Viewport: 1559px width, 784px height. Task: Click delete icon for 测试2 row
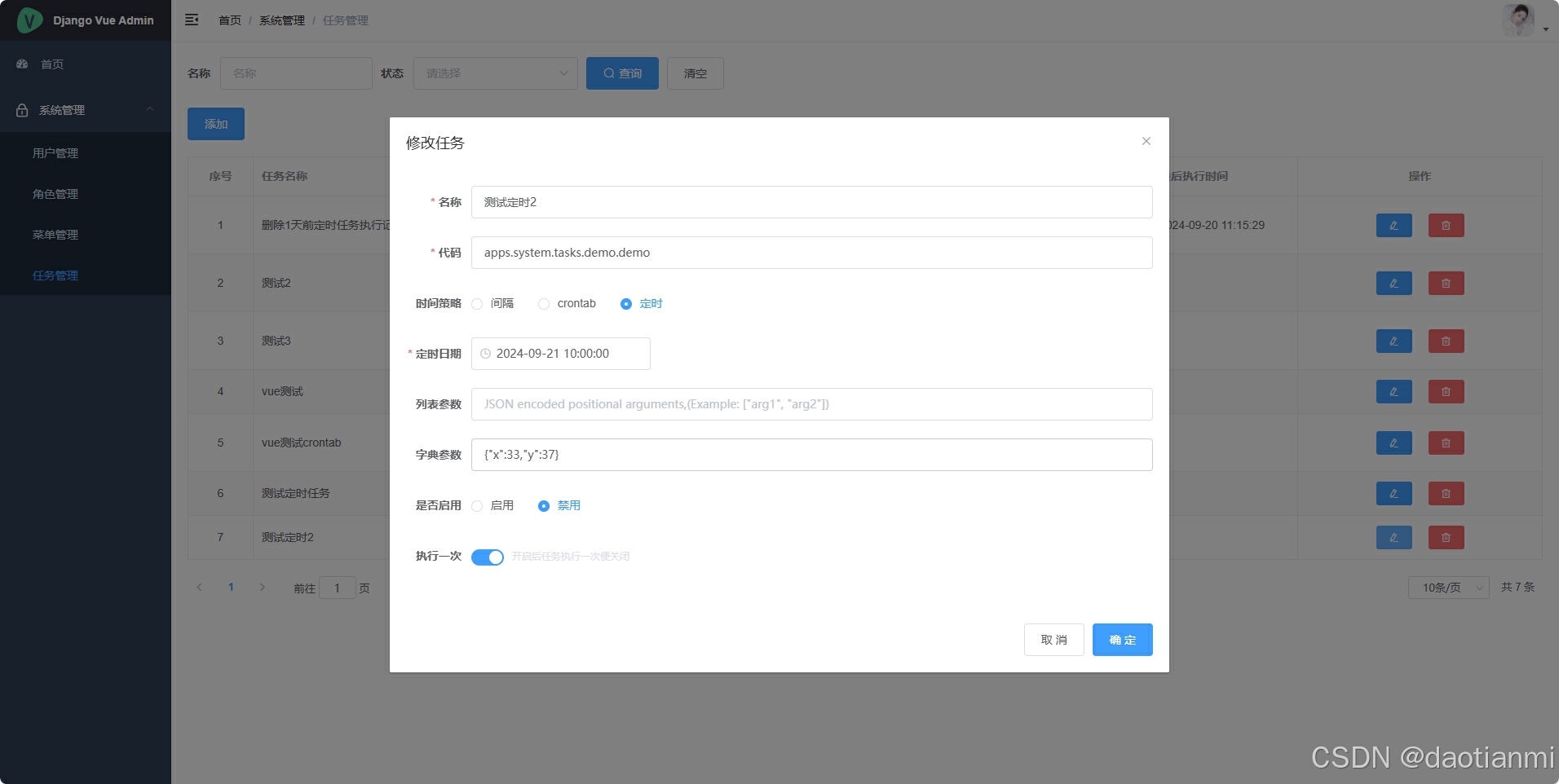point(1446,283)
